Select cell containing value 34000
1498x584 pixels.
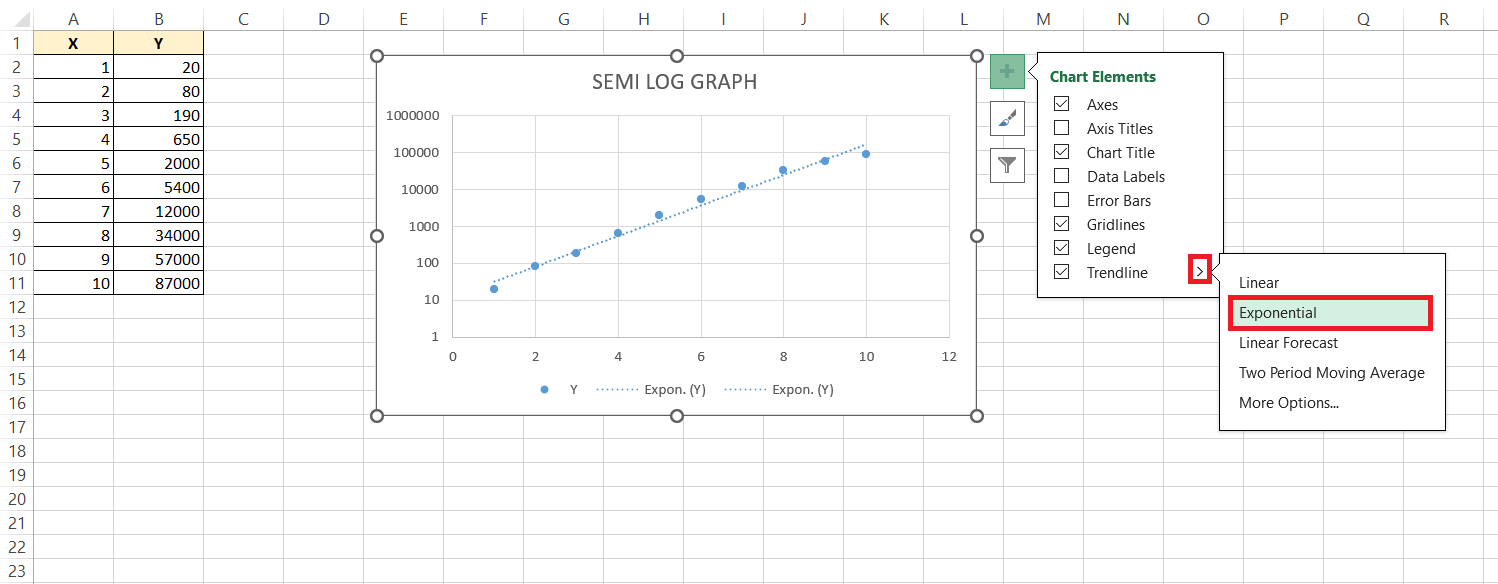coord(158,235)
